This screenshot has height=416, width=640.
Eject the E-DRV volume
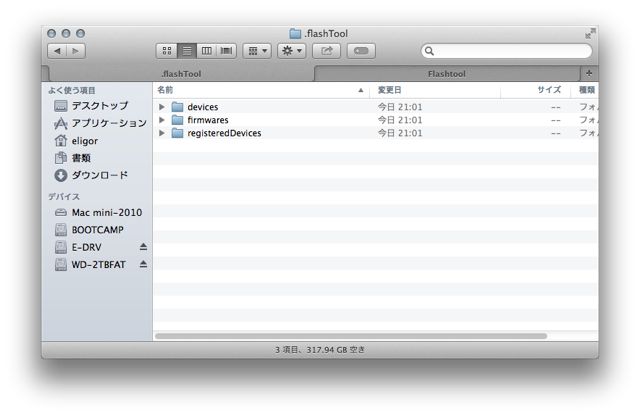point(143,247)
